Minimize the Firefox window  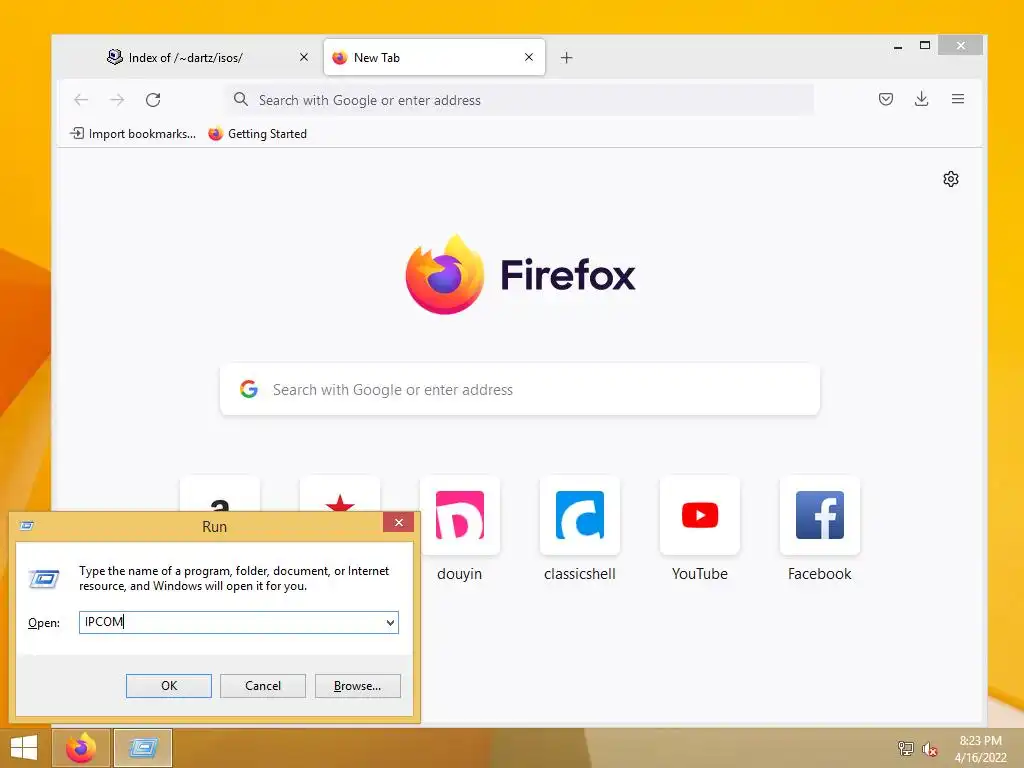[898, 46]
